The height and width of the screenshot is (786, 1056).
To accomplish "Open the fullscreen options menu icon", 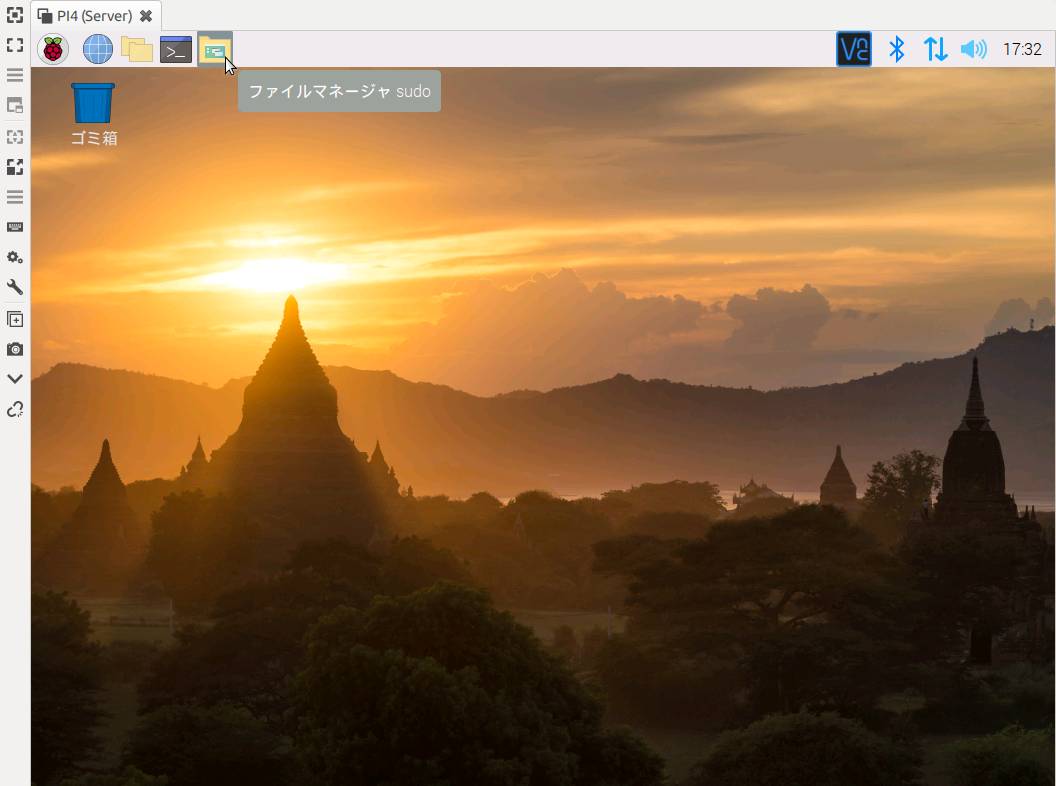I will [15, 75].
